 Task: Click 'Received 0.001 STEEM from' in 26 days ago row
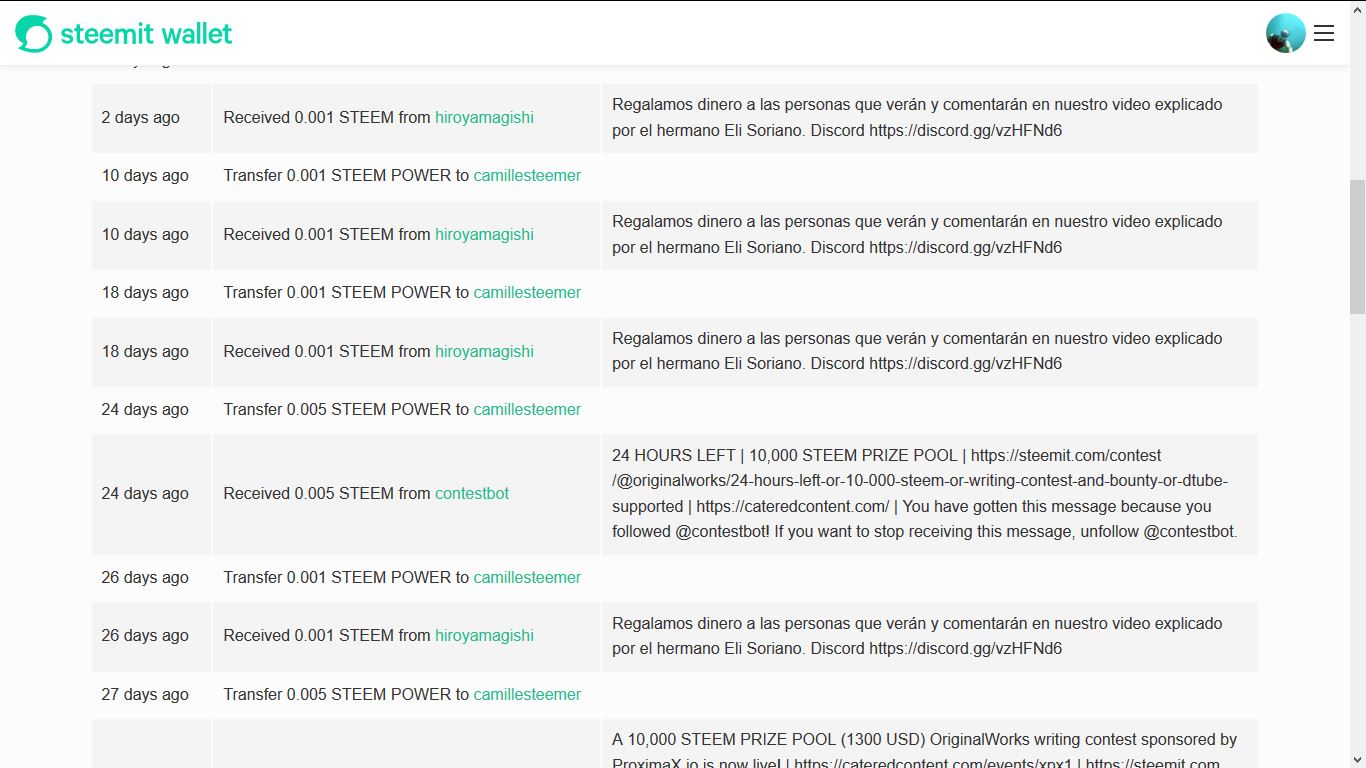(x=327, y=635)
